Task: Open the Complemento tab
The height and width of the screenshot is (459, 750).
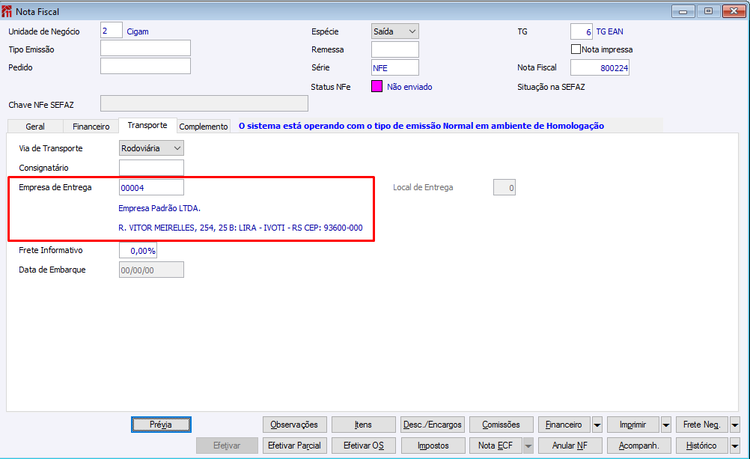Action: [x=203, y=126]
